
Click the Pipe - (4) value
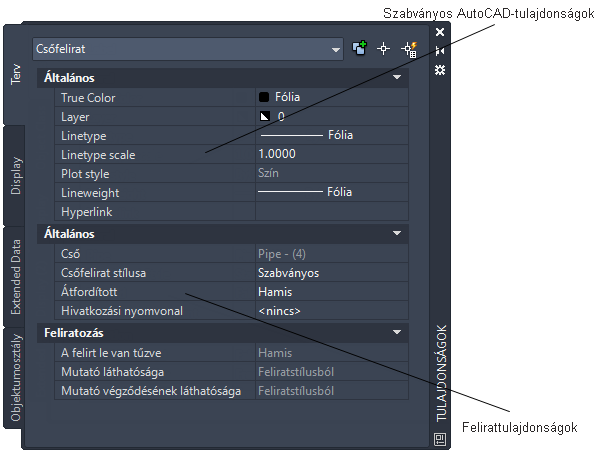[282, 254]
